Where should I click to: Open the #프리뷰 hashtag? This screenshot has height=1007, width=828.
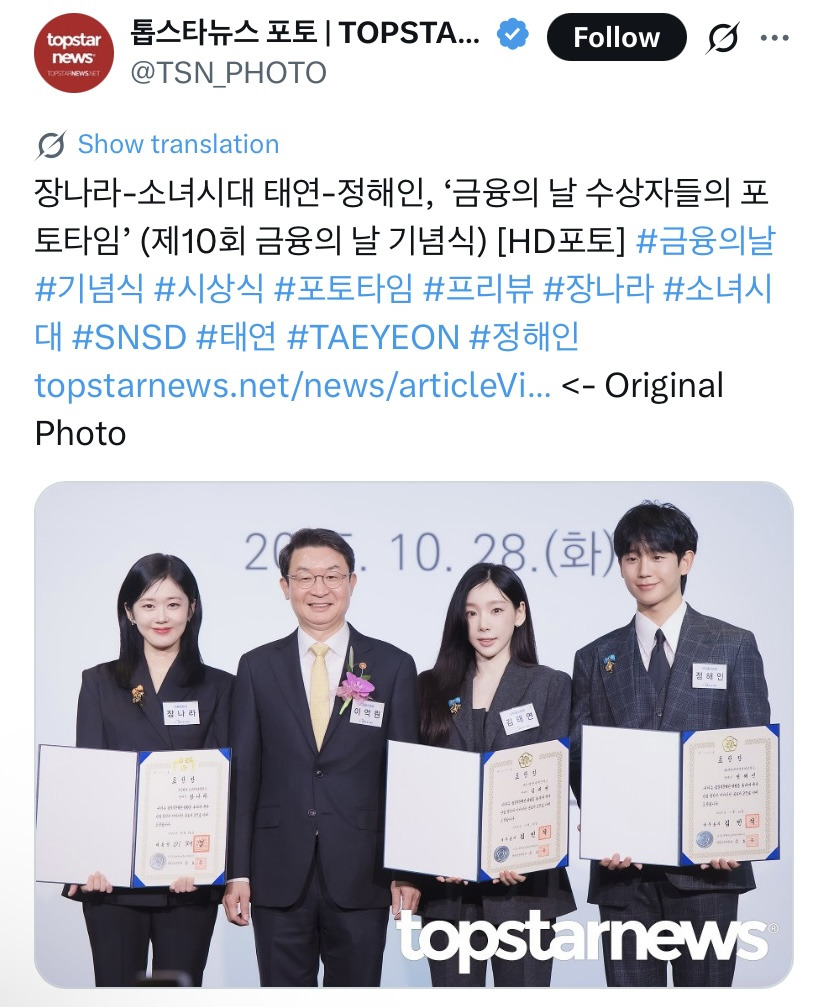pos(478,289)
